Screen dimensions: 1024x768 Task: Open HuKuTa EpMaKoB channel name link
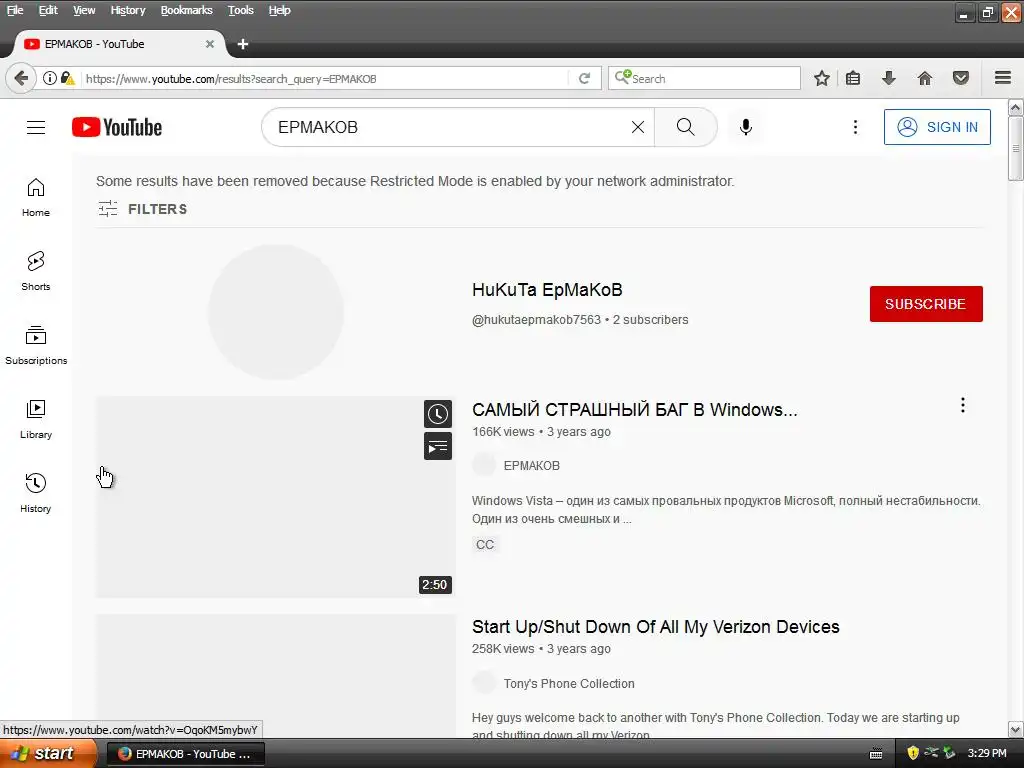point(547,290)
